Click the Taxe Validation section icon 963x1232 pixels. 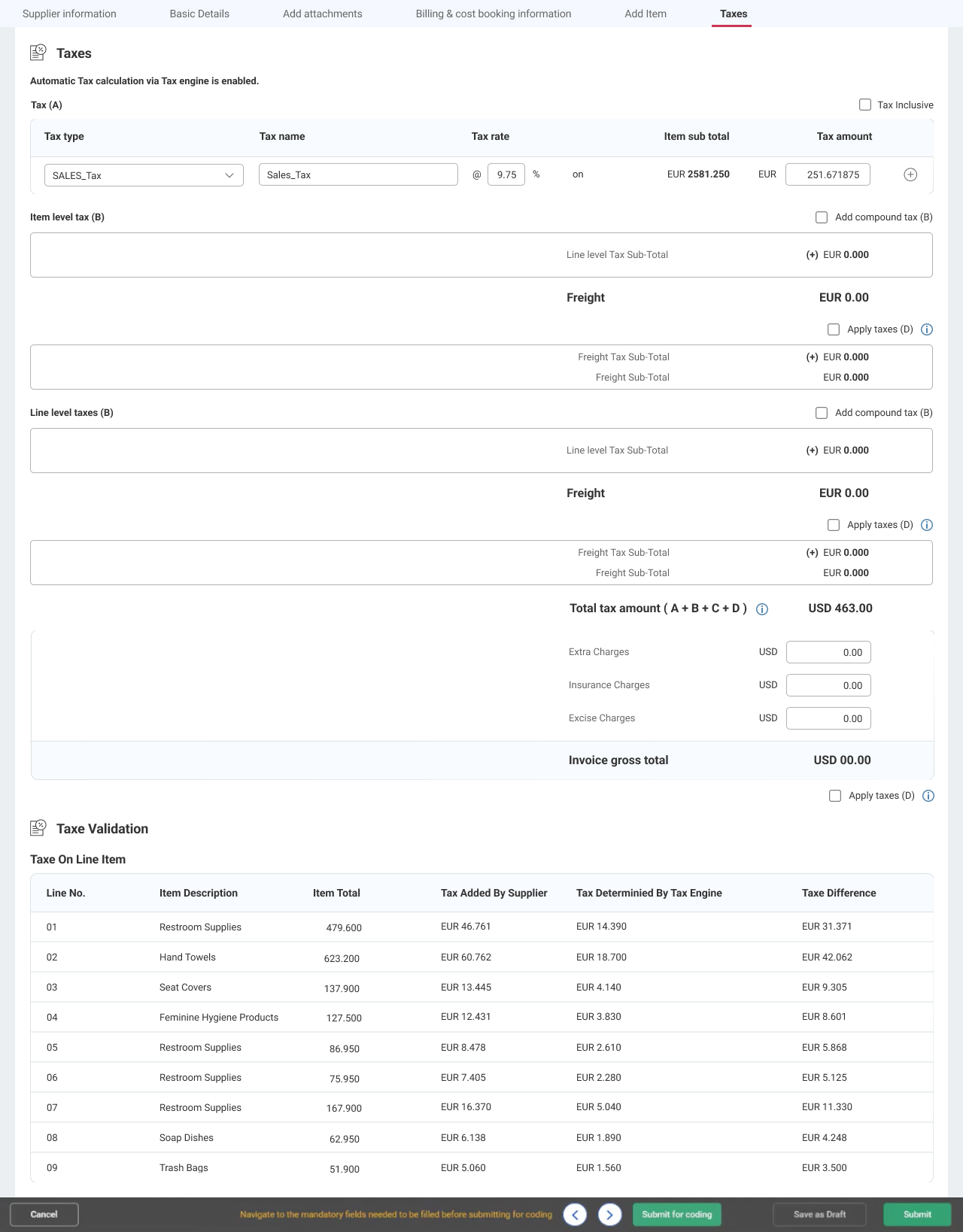(38, 828)
